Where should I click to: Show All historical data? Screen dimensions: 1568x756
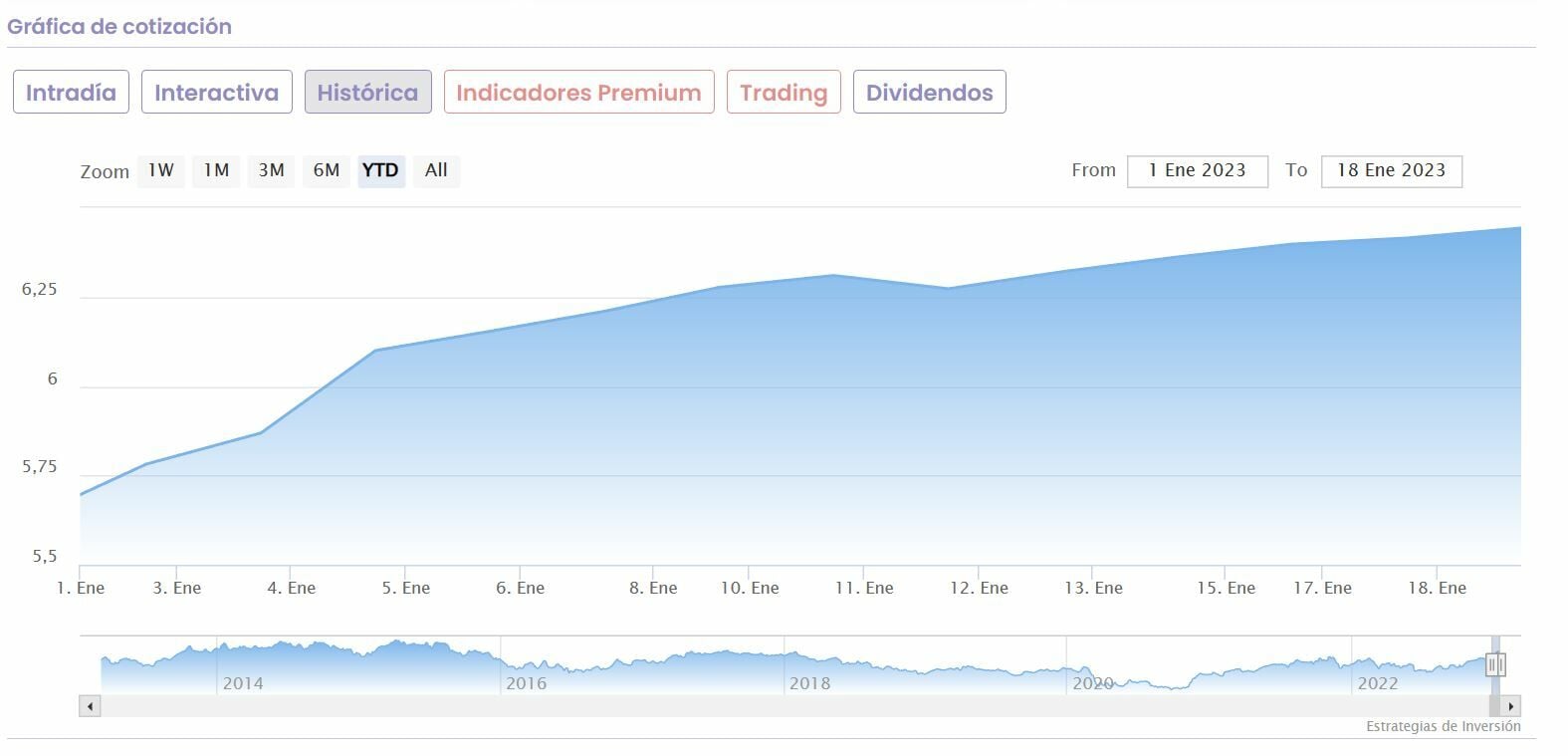tap(436, 170)
